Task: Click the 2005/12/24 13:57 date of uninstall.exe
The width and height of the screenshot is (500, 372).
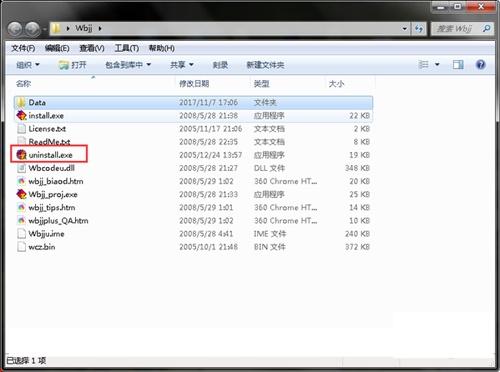Action: coord(210,155)
